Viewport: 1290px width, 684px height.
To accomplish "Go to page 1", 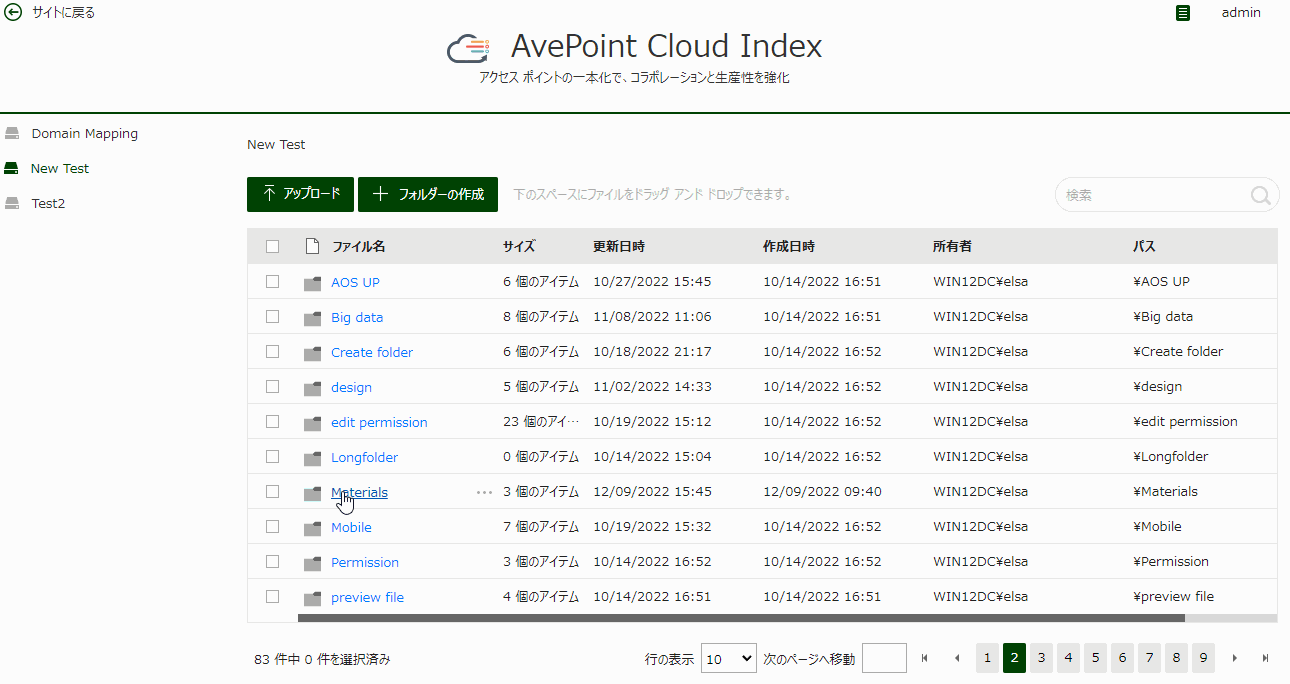I will point(988,658).
